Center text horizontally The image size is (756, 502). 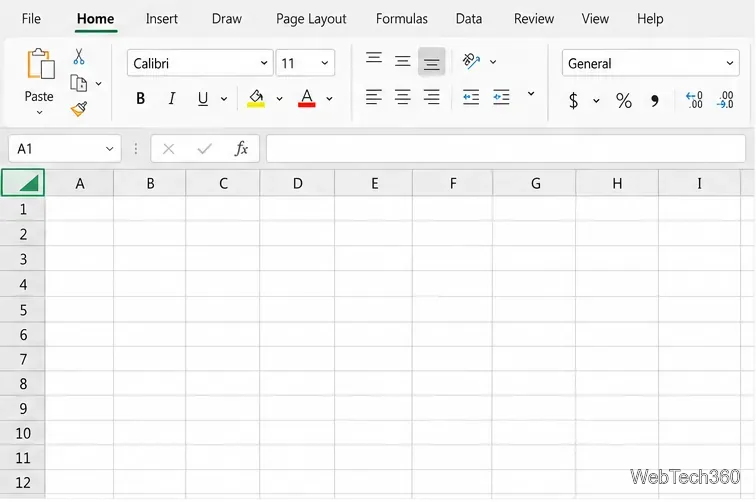point(403,97)
